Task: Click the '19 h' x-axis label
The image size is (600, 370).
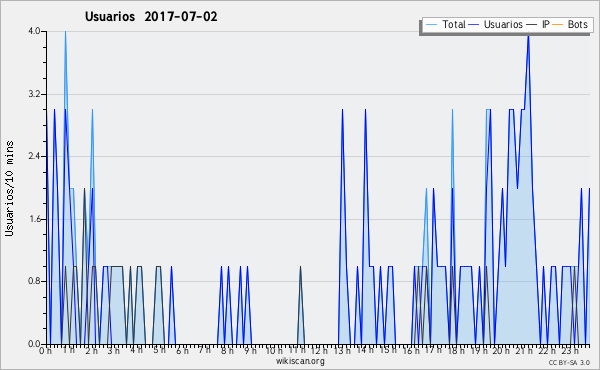Action: [x=479, y=350]
